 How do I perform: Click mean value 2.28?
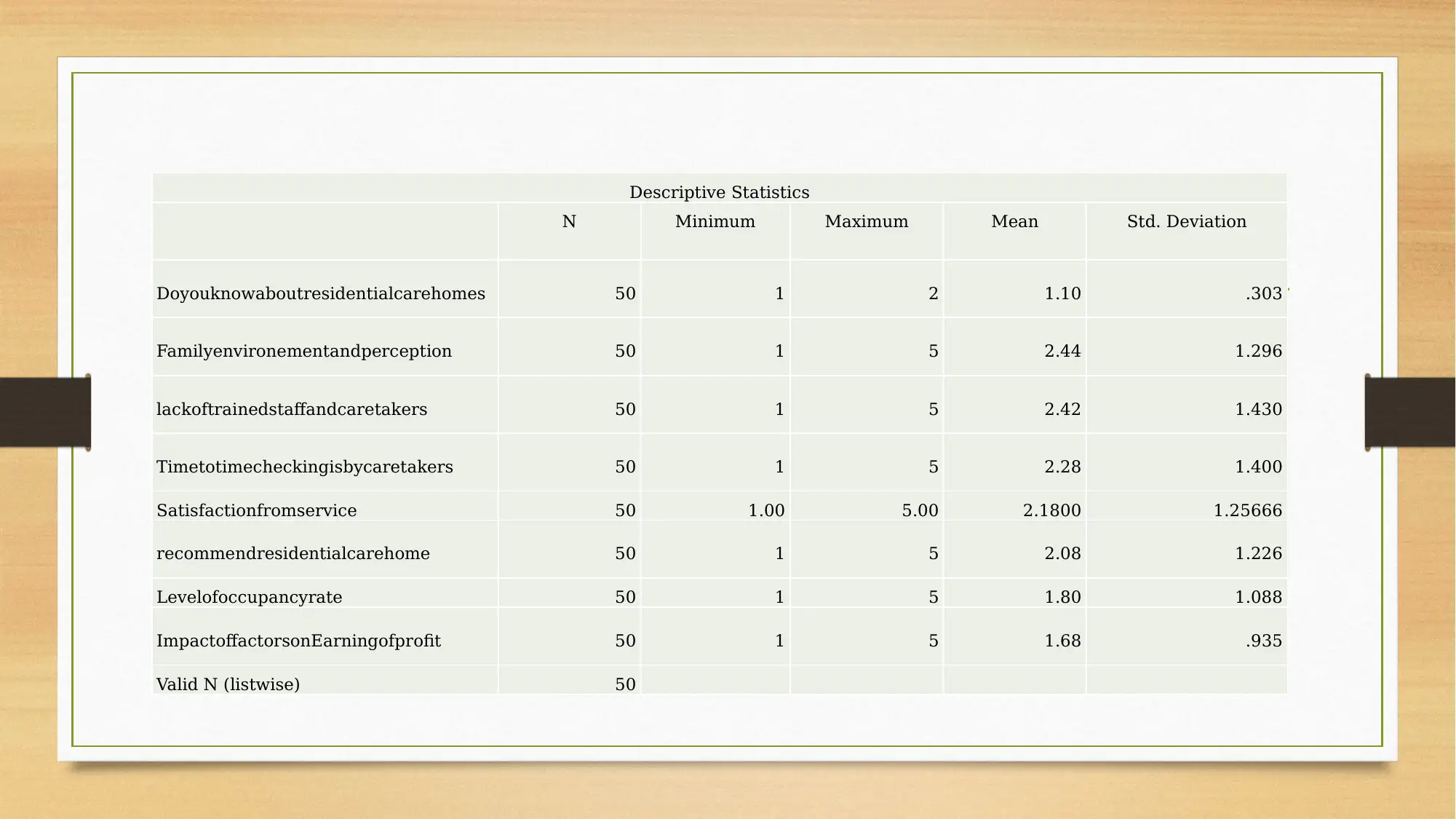pyautogui.click(x=1062, y=467)
